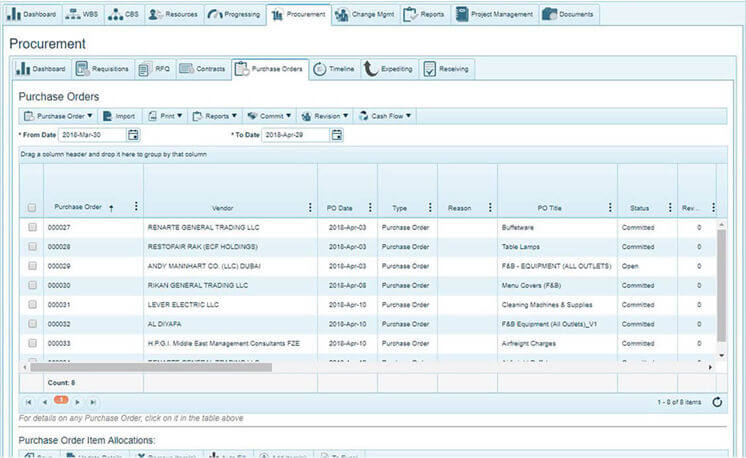Toggle the select-all header checkbox

pyautogui.click(x=32, y=208)
